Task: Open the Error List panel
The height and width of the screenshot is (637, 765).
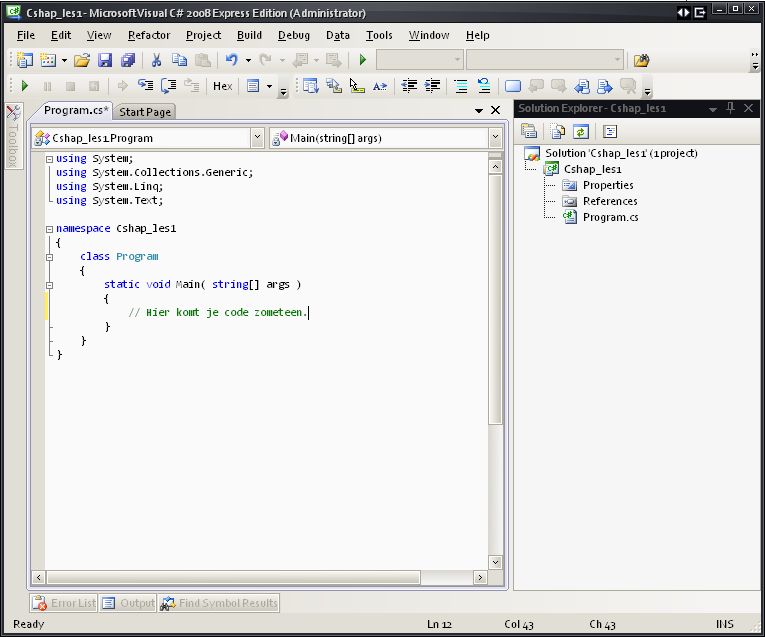Action: coord(63,603)
